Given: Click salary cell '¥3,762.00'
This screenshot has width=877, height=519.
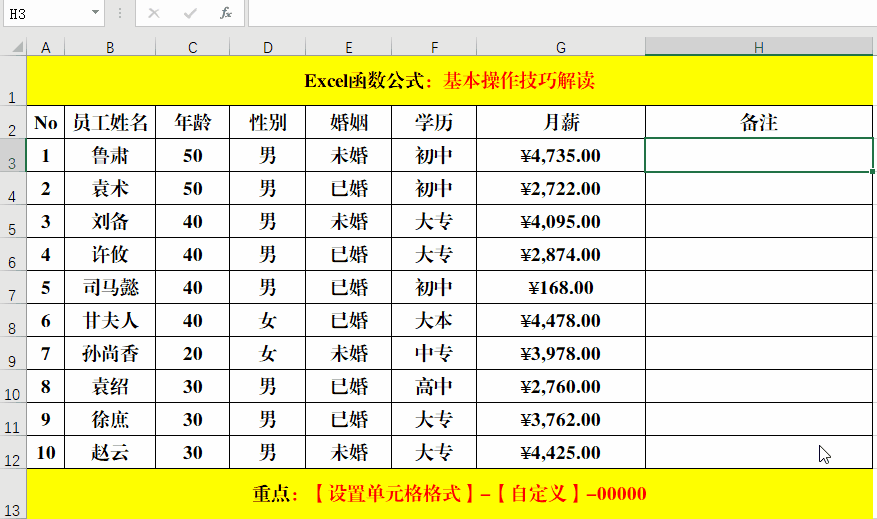Looking at the screenshot, I should (561, 419).
